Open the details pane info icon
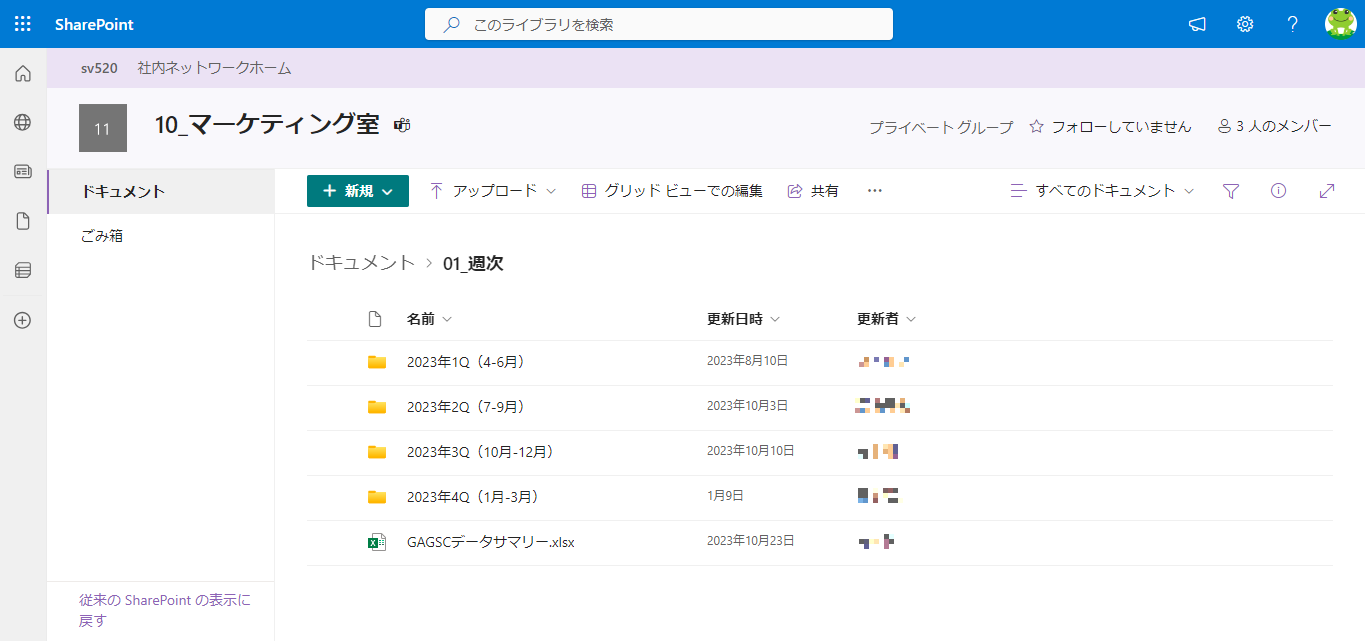Viewport: 1365px width, 641px height. (x=1278, y=190)
